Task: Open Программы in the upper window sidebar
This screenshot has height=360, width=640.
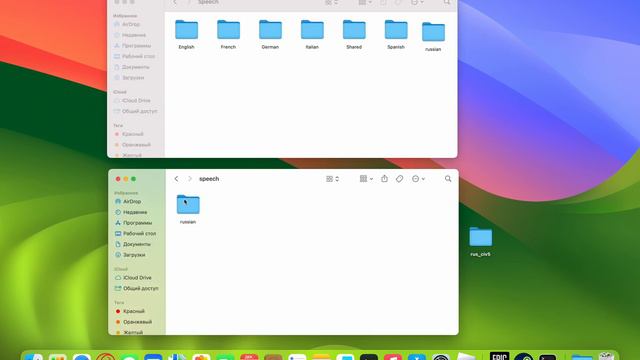Action: pos(135,46)
